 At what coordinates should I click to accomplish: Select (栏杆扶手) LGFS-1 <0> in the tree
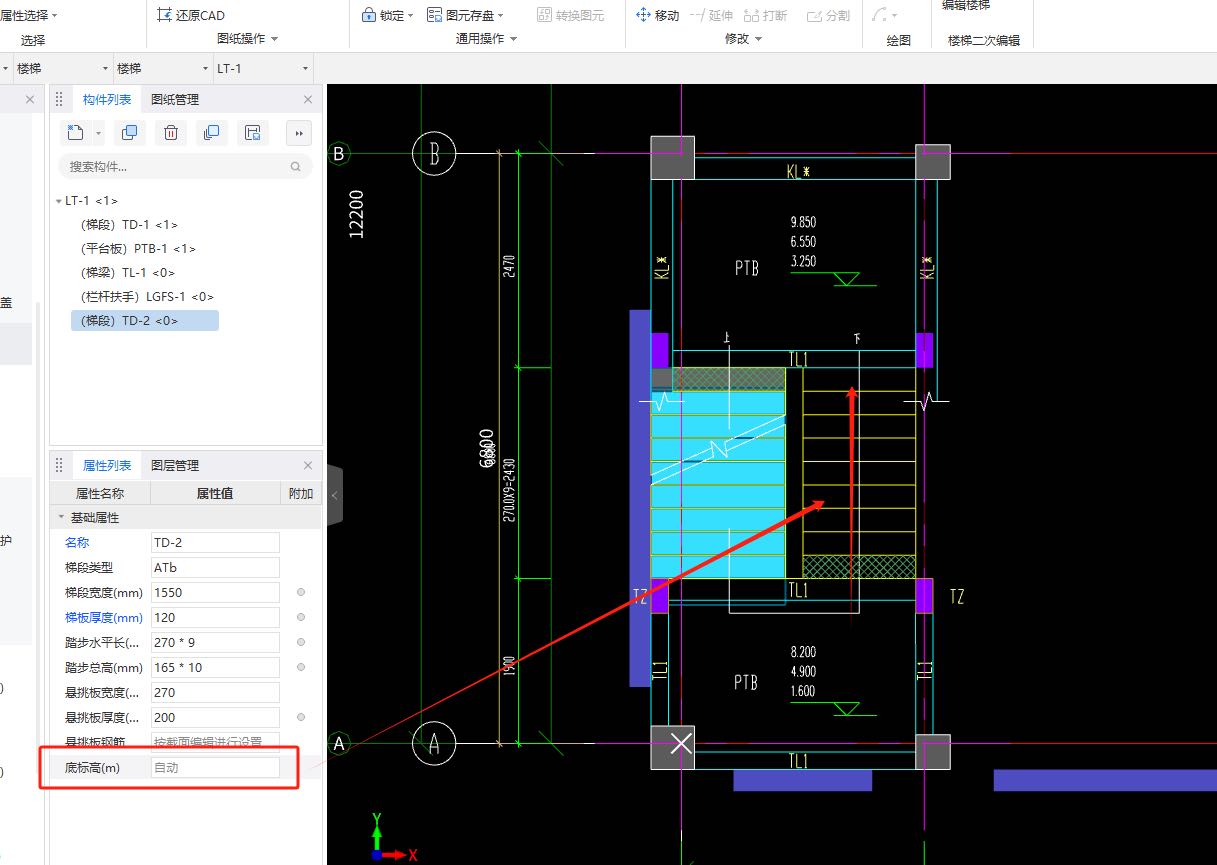coord(147,297)
